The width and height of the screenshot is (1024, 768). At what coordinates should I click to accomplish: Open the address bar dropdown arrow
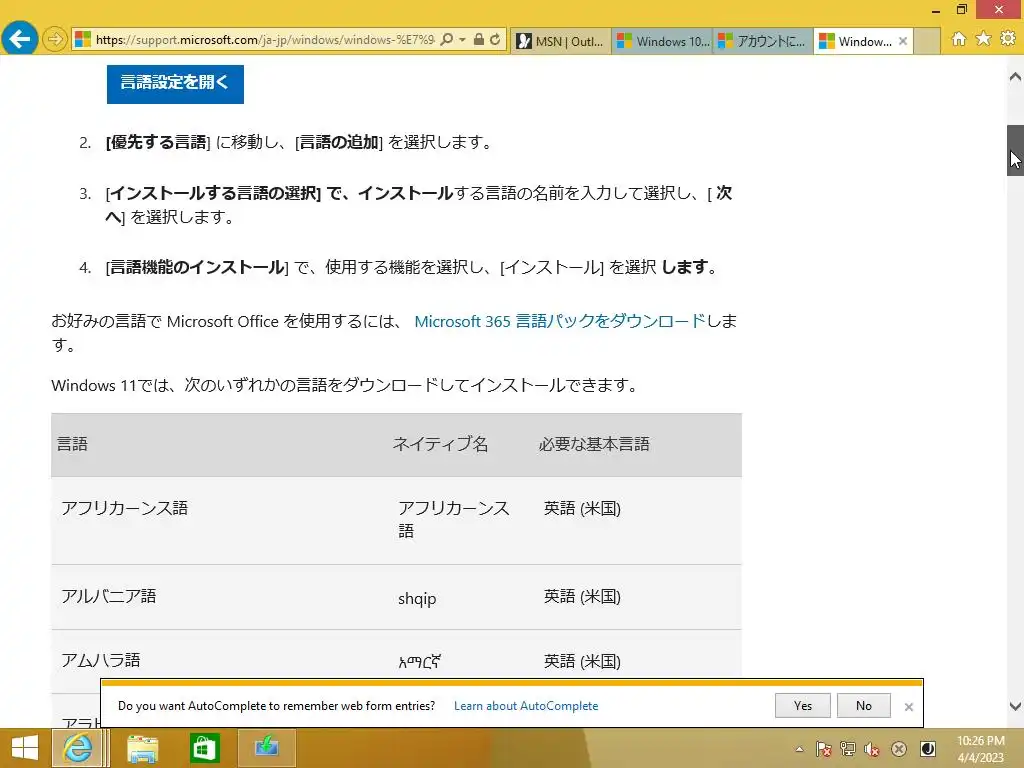(x=462, y=40)
